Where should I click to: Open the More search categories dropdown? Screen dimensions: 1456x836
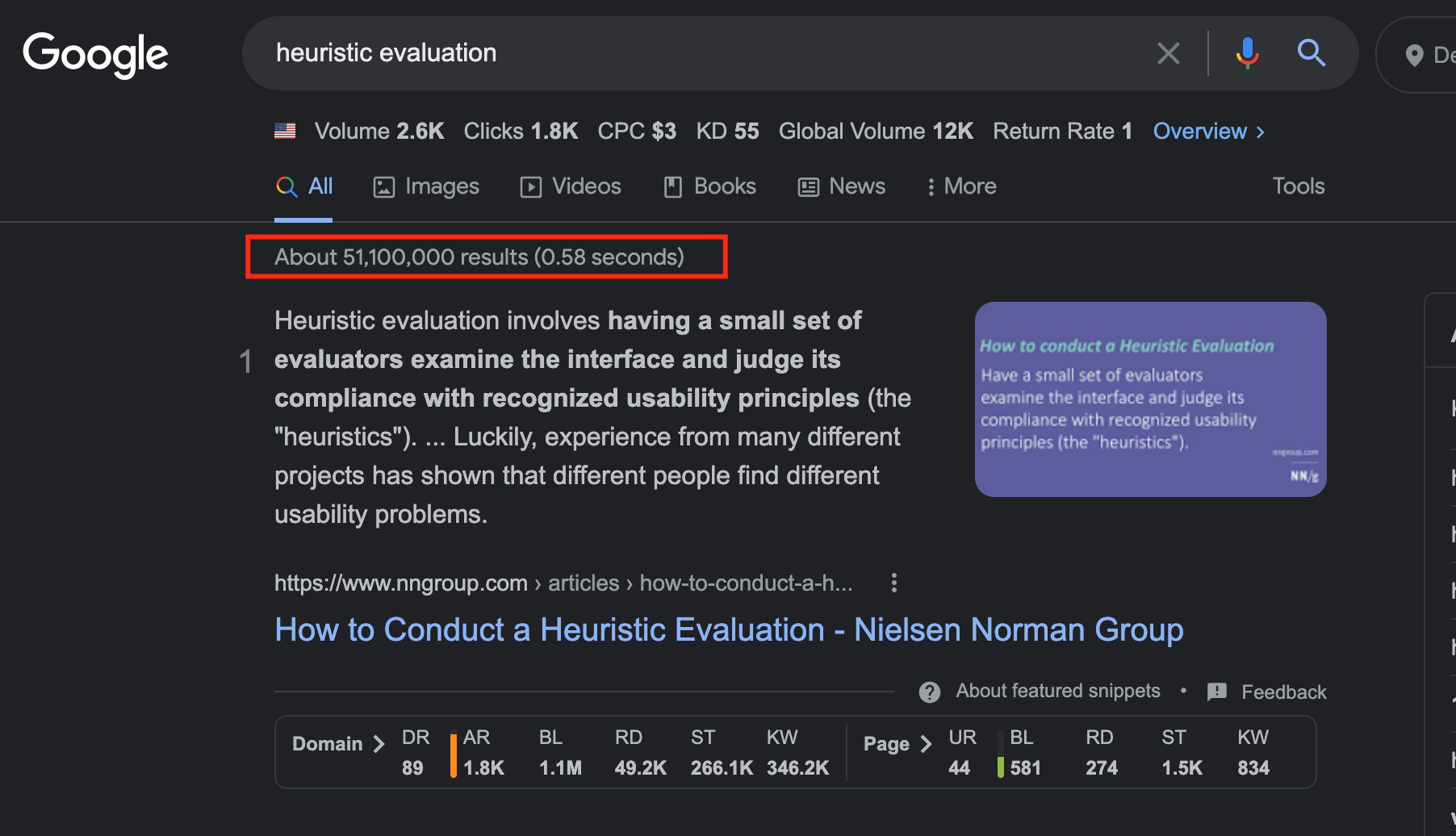(961, 186)
